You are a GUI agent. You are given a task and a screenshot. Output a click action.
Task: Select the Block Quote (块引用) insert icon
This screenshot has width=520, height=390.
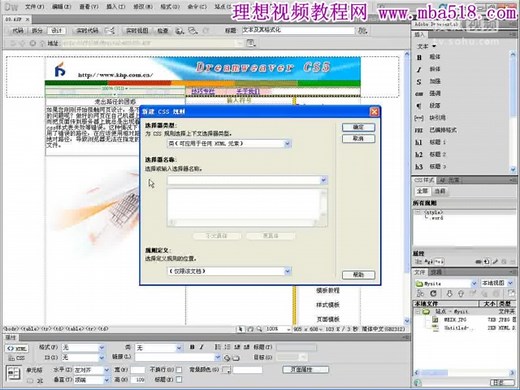click(x=419, y=118)
